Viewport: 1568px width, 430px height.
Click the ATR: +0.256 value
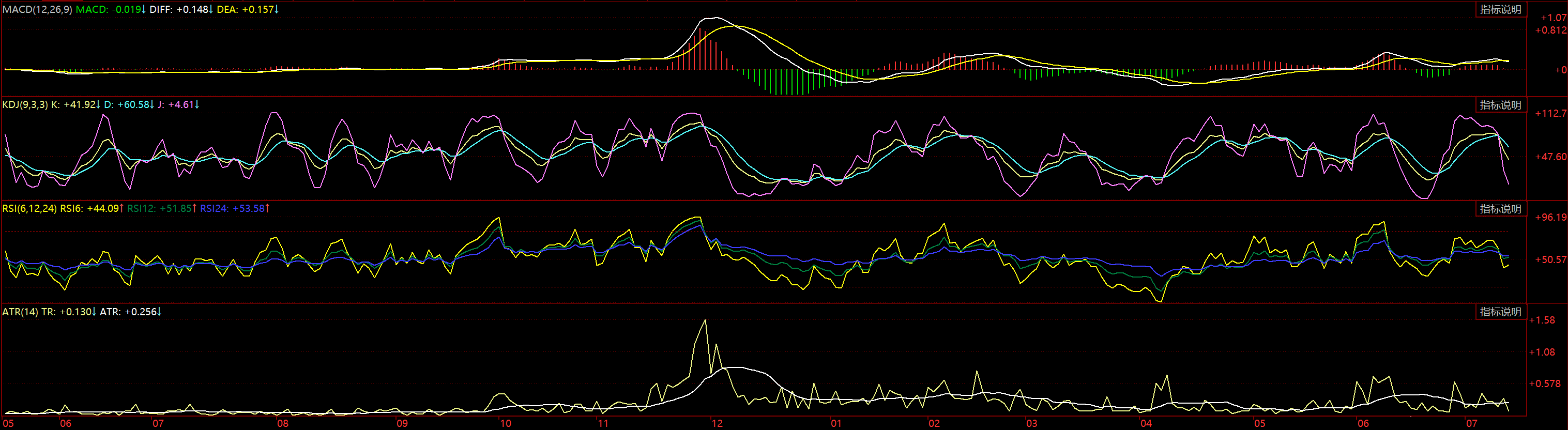[x=130, y=312]
